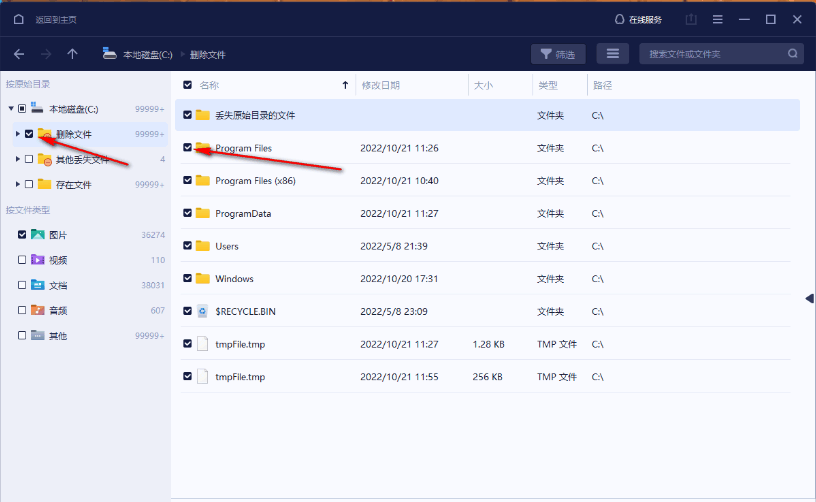Click 'return to home' text link

click(x=56, y=20)
